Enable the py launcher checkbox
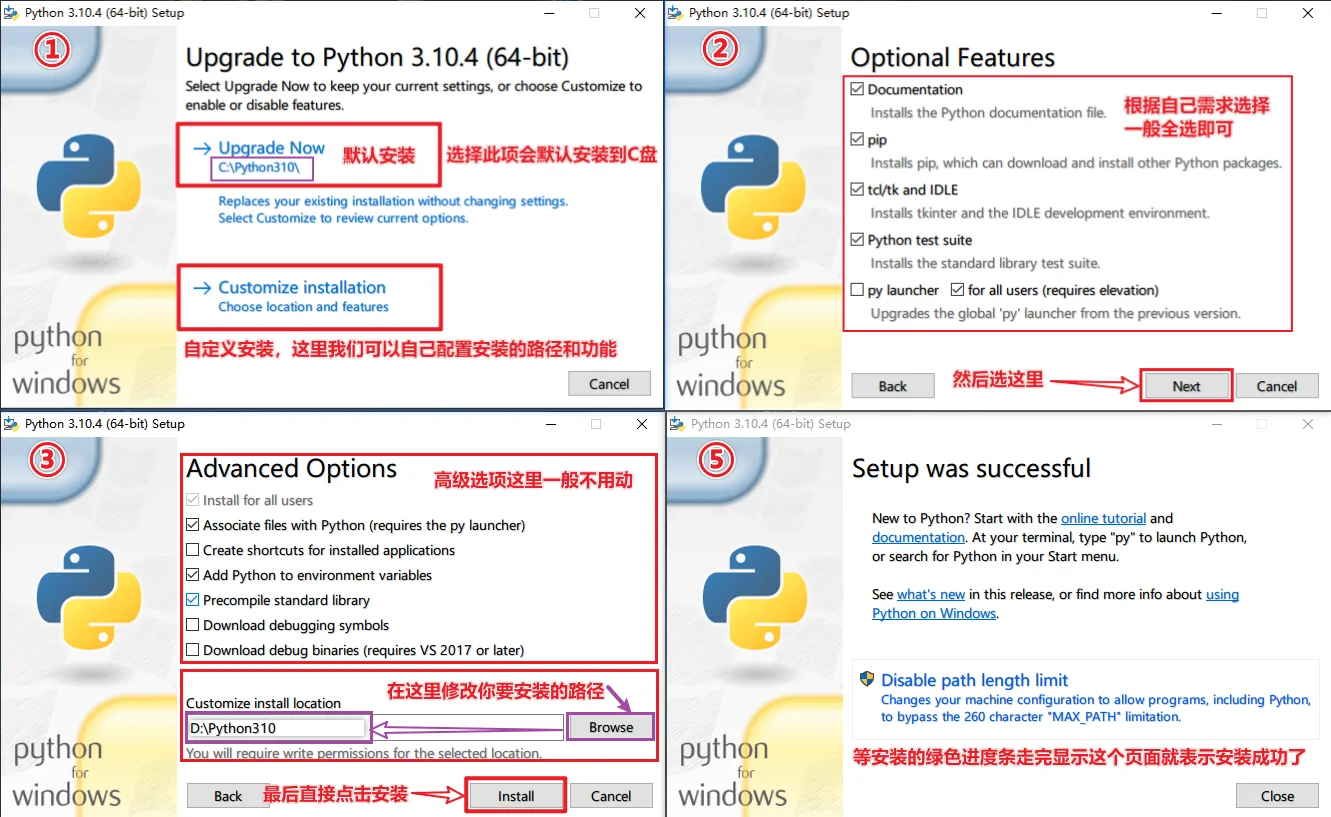Viewport: 1331px width, 817px height. (x=857, y=290)
